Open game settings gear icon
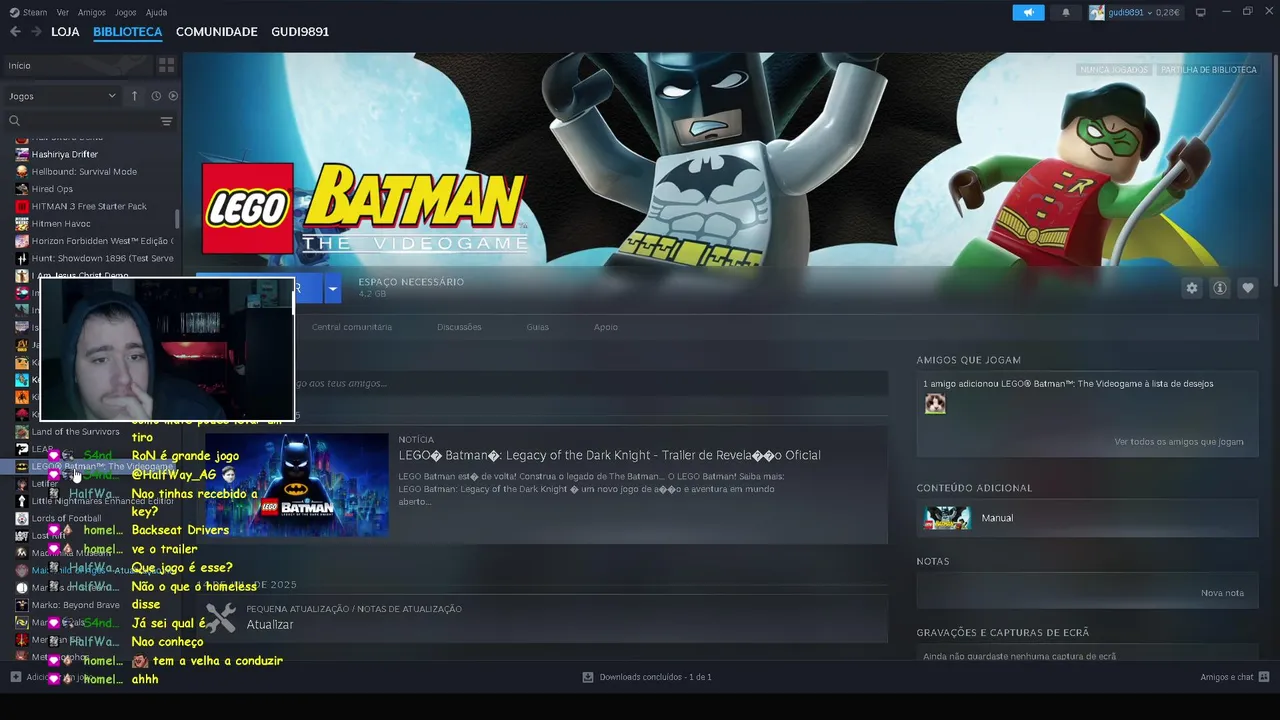 (x=1191, y=288)
